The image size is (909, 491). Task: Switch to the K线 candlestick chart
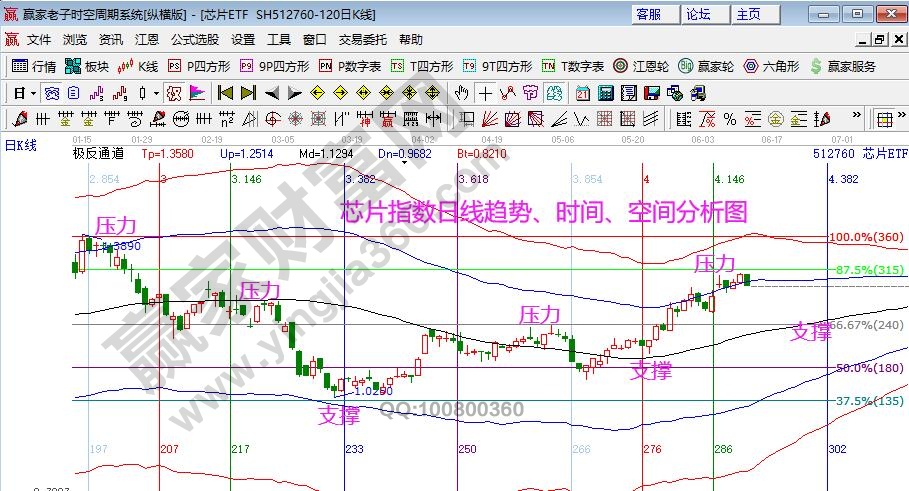138,66
